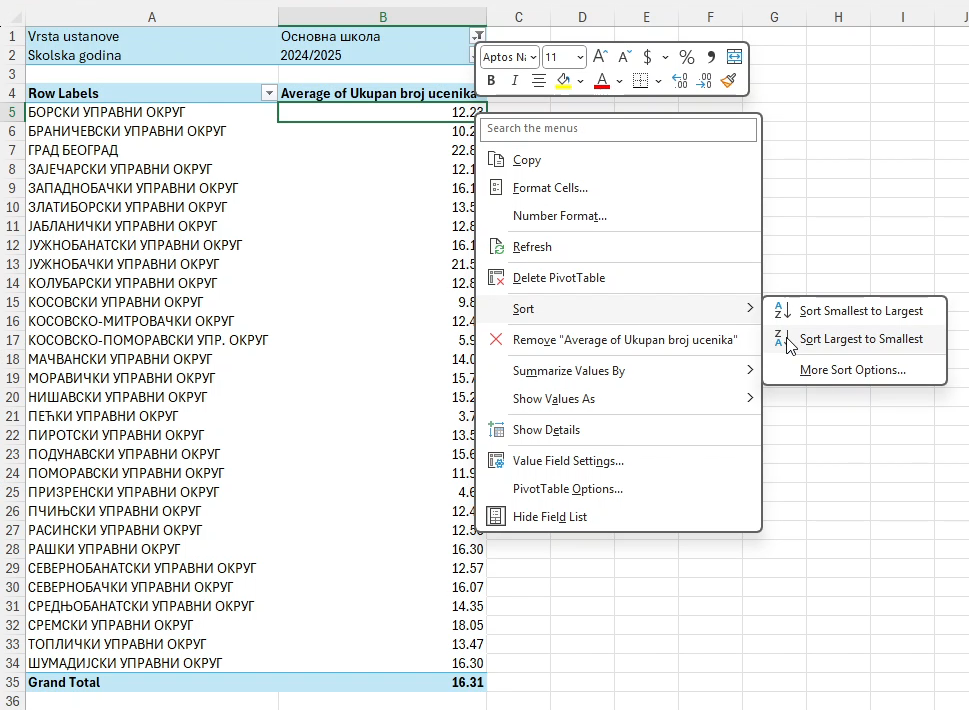This screenshot has height=710, width=969.
Task: Decrease decimal places
Action: pos(705,80)
